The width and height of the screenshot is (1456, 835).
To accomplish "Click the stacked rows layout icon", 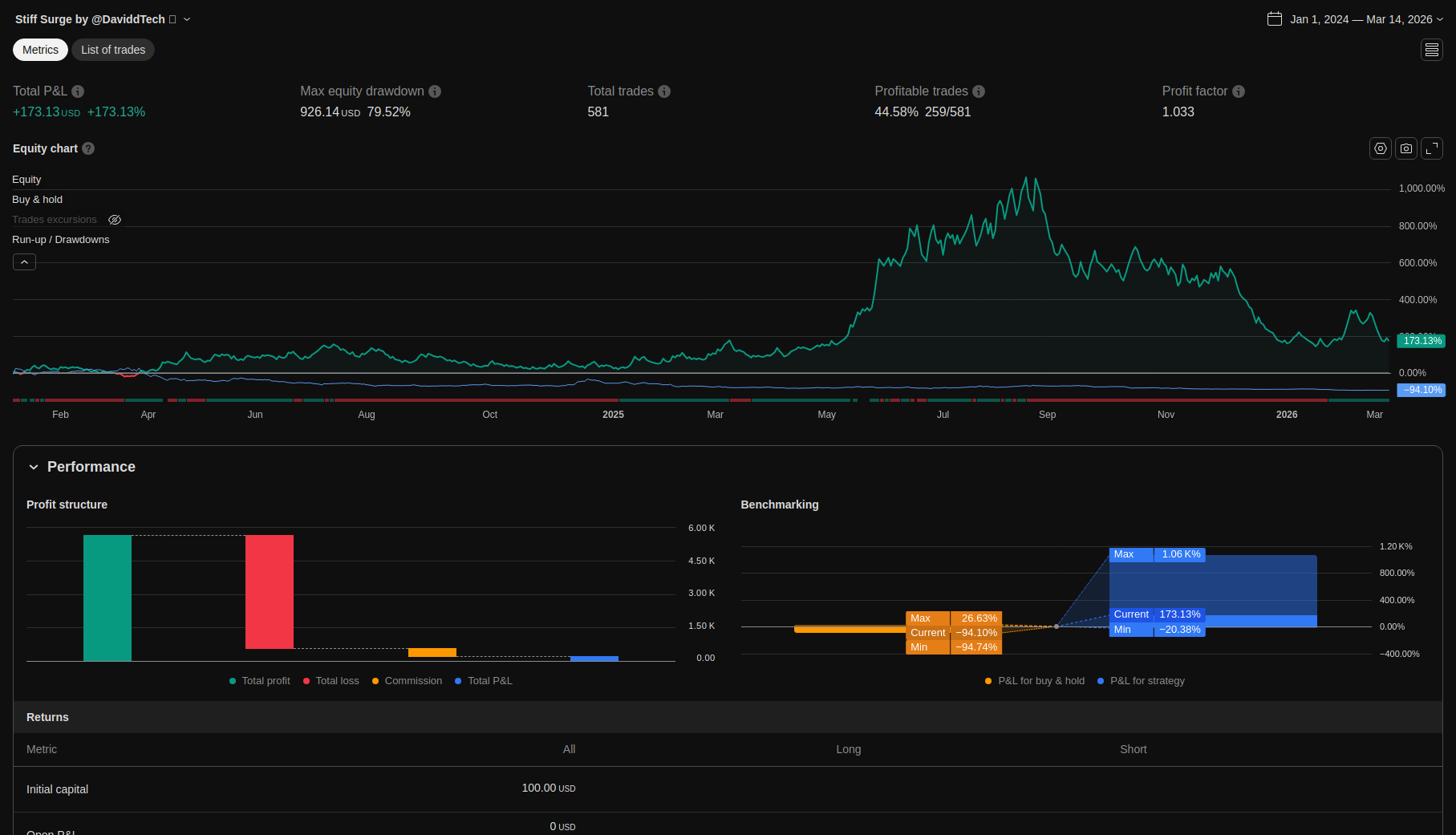I will point(1431,50).
